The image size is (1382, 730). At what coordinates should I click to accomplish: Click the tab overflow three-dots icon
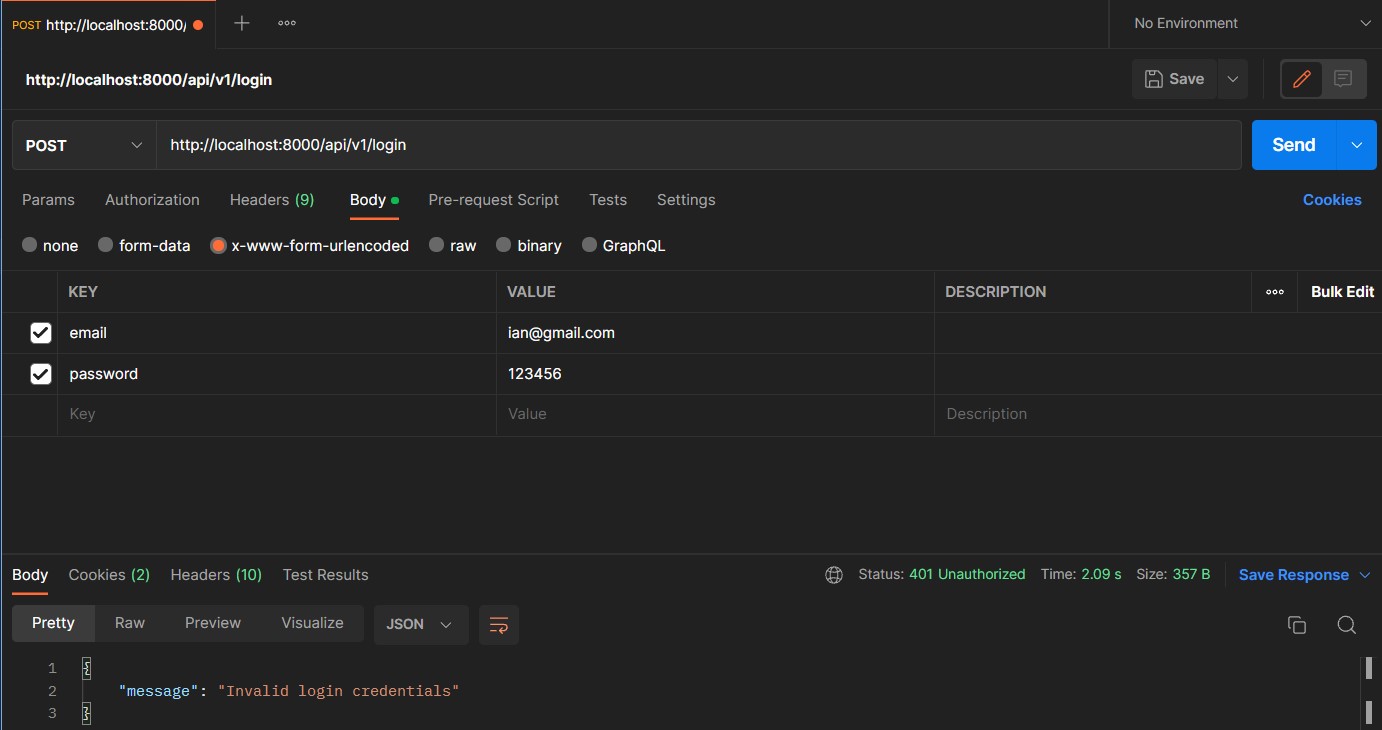click(x=287, y=23)
